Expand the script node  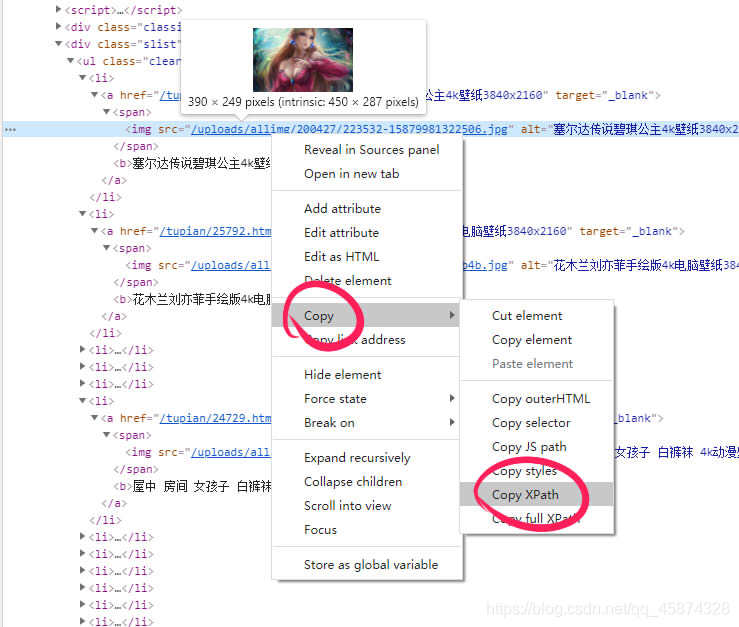click(58, 9)
